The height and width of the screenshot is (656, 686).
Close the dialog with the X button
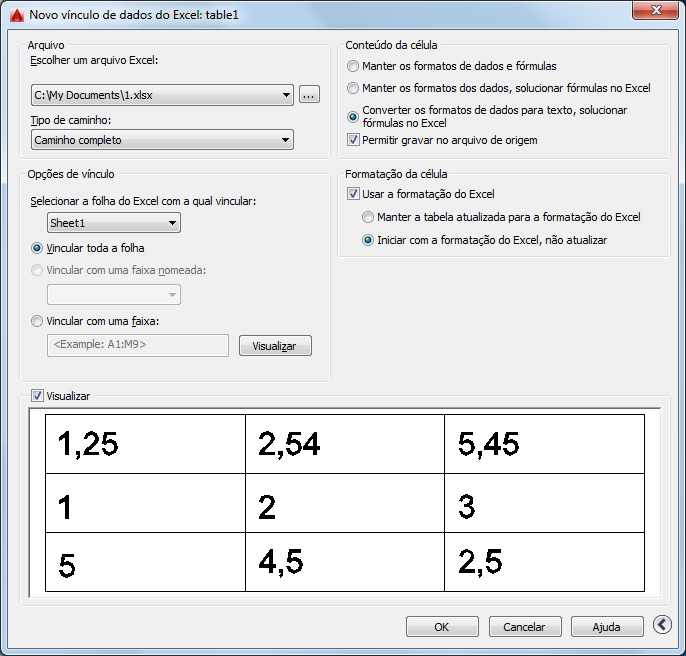[x=655, y=10]
